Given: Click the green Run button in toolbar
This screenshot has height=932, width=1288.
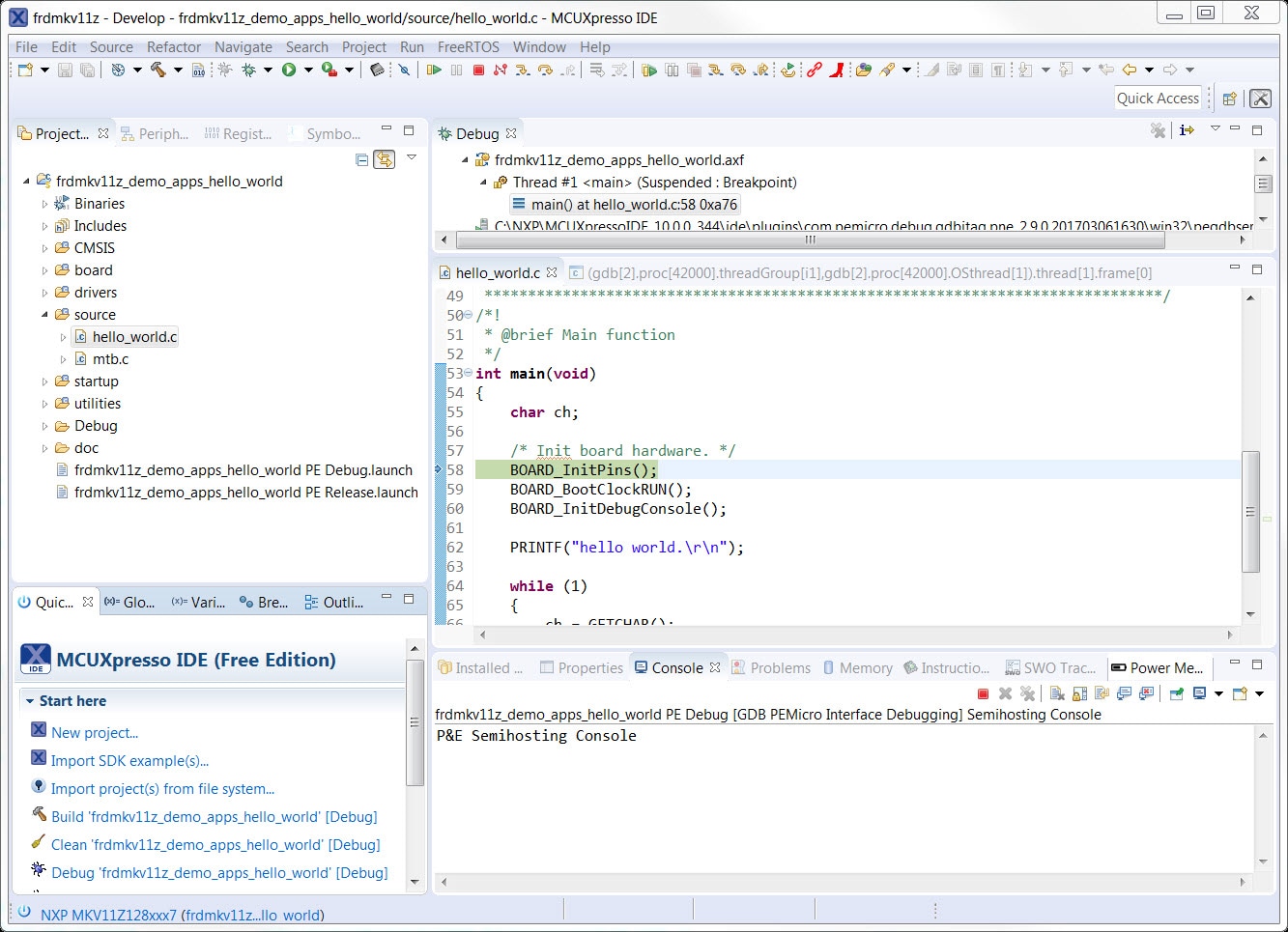Looking at the screenshot, I should pyautogui.click(x=289, y=70).
